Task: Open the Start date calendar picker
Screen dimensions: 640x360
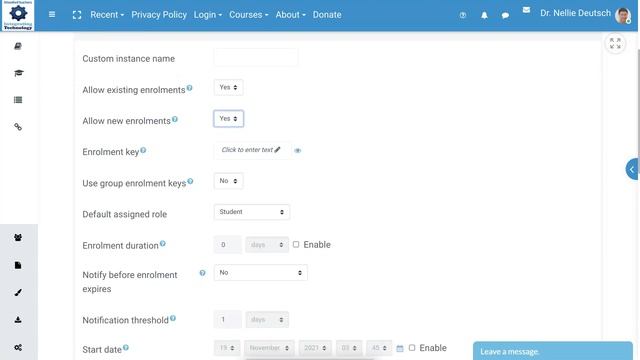Action: [400, 348]
